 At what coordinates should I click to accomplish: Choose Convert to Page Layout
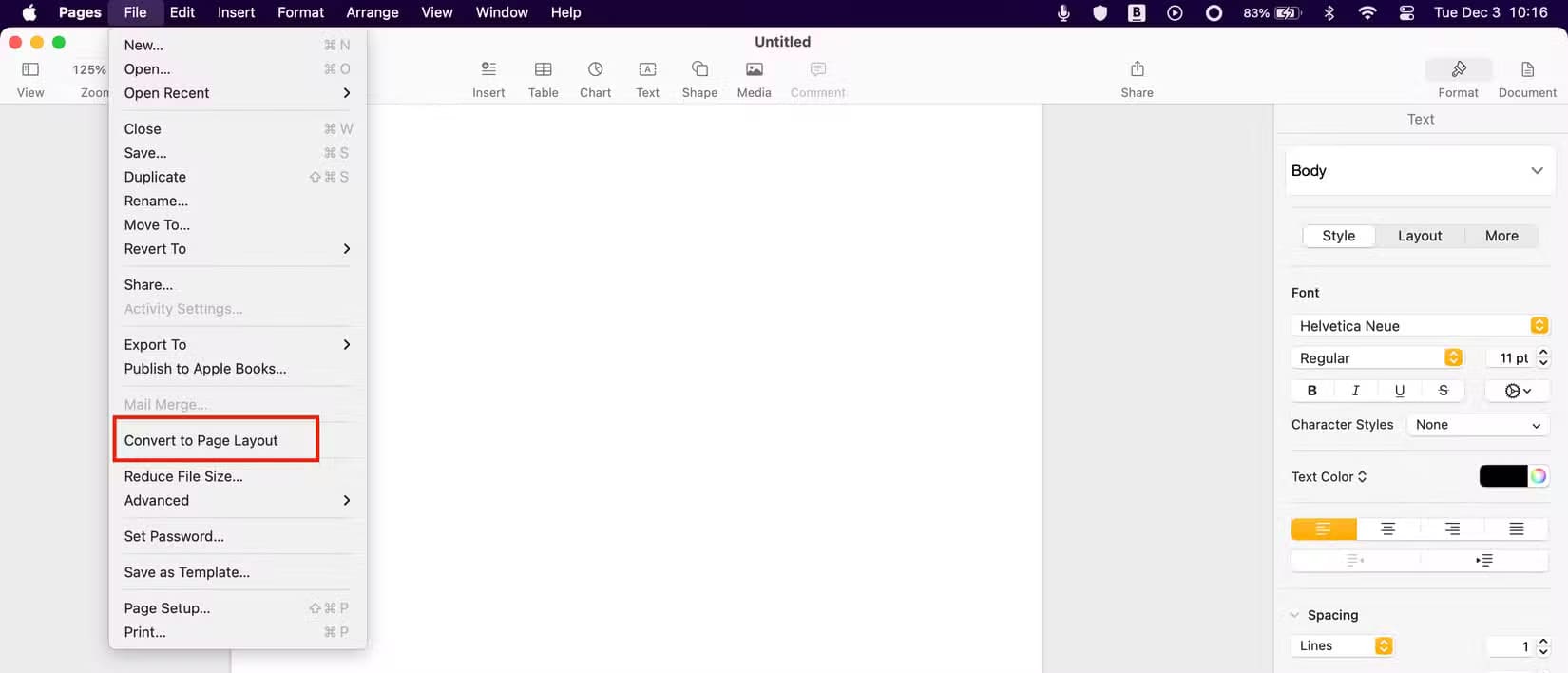(201, 441)
